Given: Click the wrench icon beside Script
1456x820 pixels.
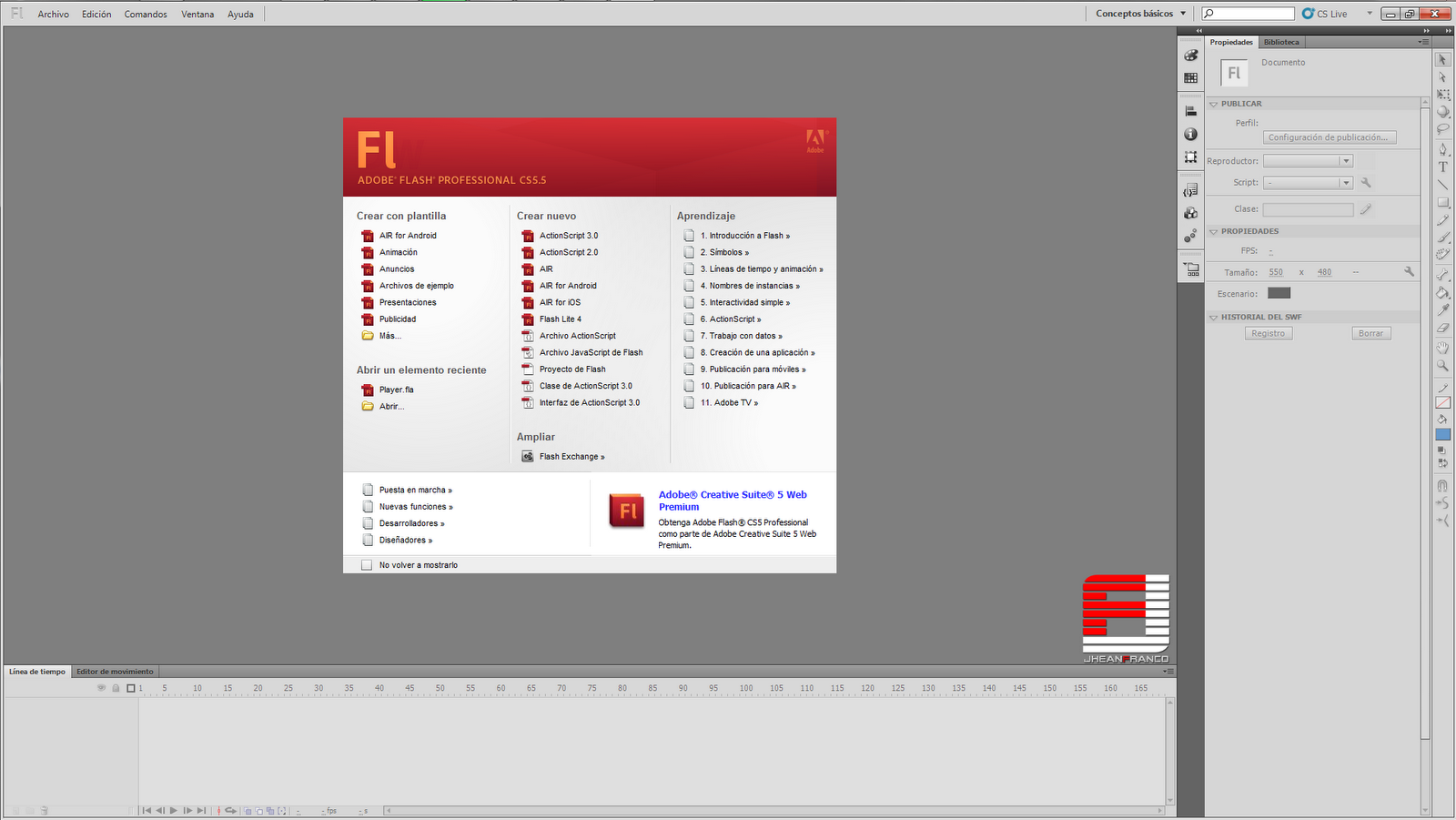Looking at the screenshot, I should coord(1366,183).
